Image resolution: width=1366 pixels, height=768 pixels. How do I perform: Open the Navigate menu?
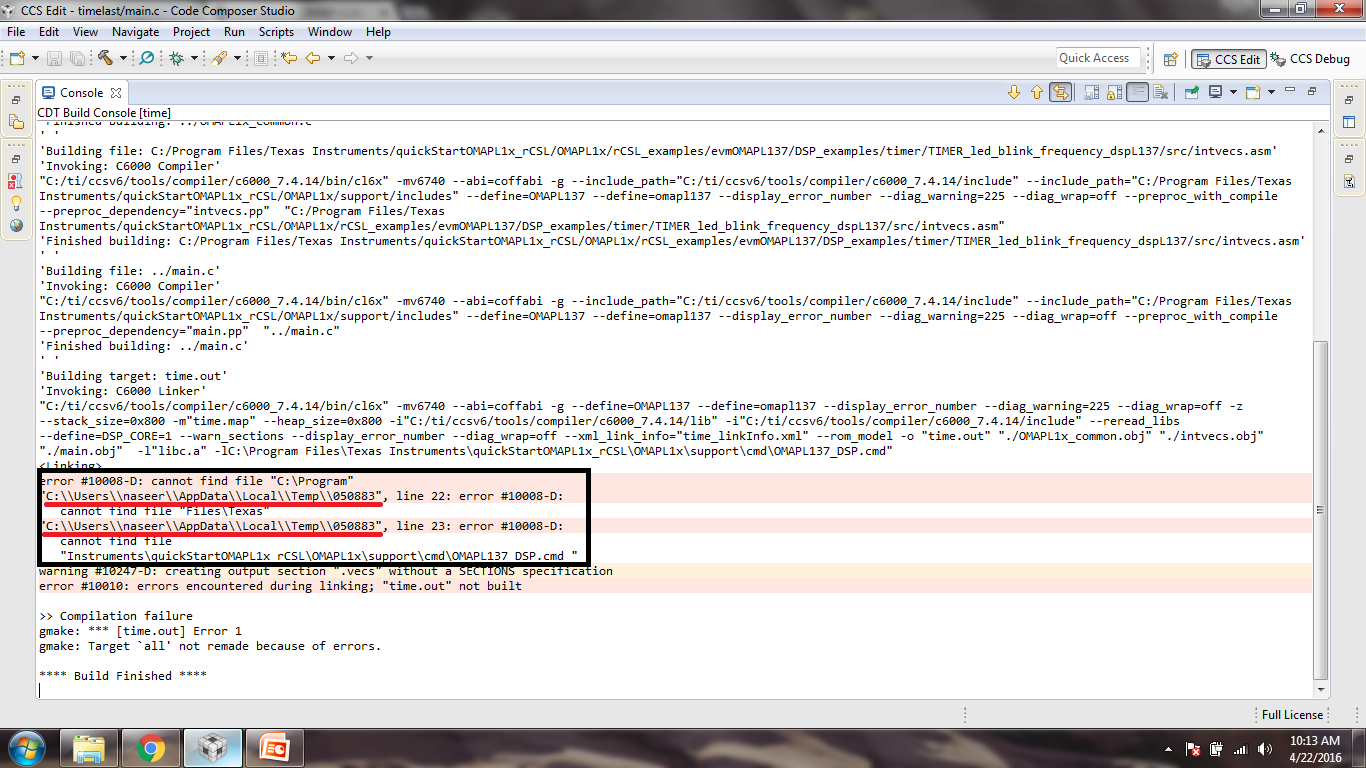pos(136,32)
